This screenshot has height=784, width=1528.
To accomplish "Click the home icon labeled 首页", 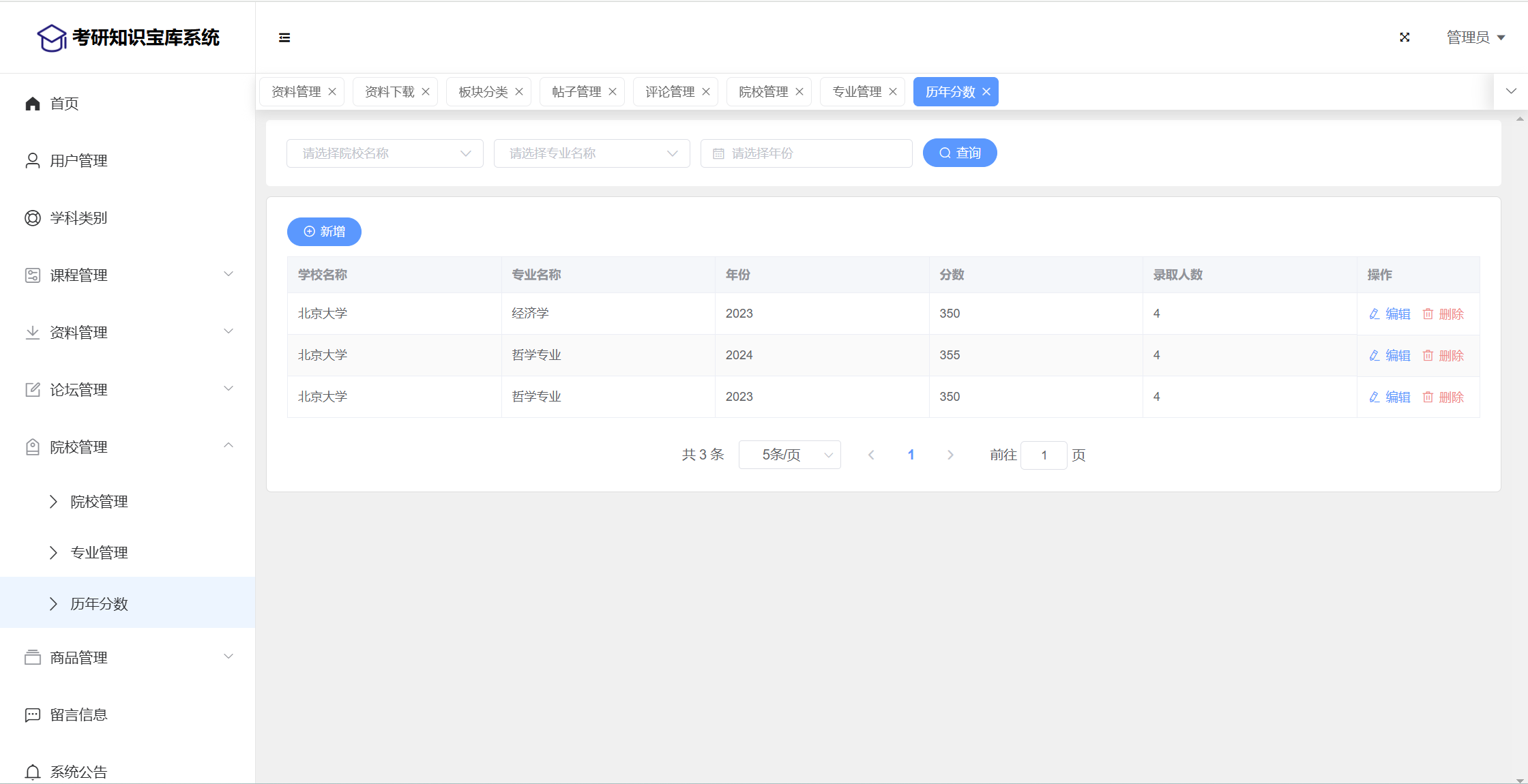I will [x=33, y=104].
